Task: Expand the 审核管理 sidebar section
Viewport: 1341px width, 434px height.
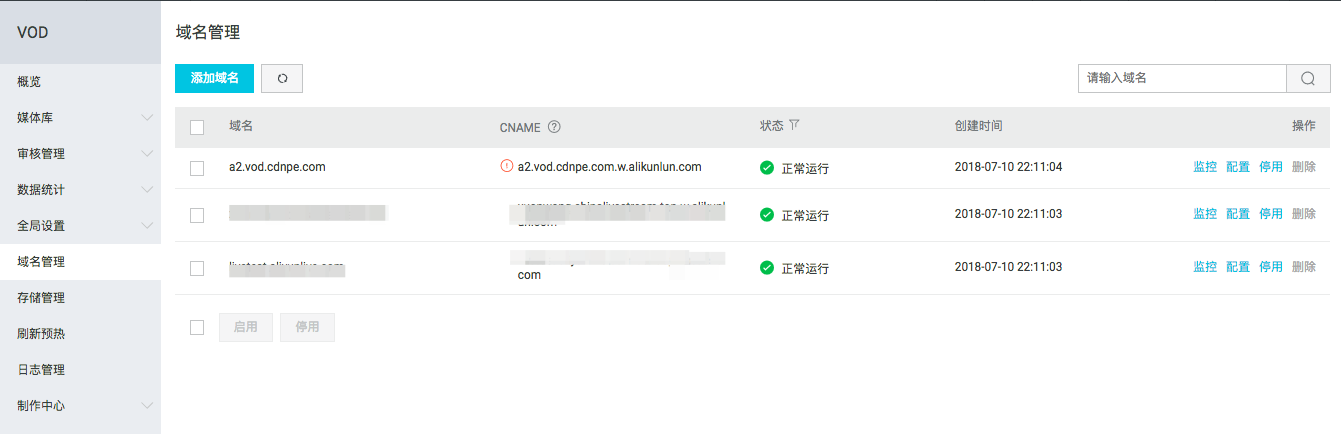Action: pyautogui.click(x=80, y=154)
